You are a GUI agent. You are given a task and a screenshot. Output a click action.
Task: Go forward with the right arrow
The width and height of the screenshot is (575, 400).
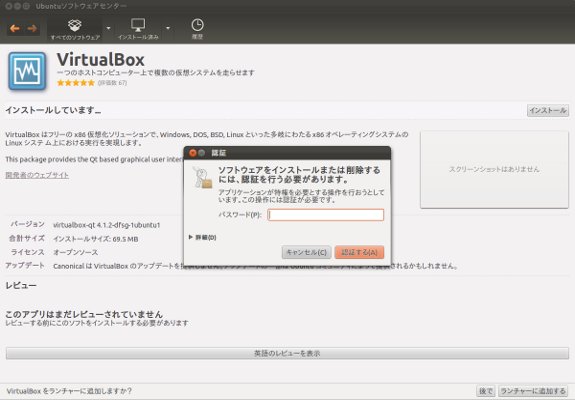(32, 28)
